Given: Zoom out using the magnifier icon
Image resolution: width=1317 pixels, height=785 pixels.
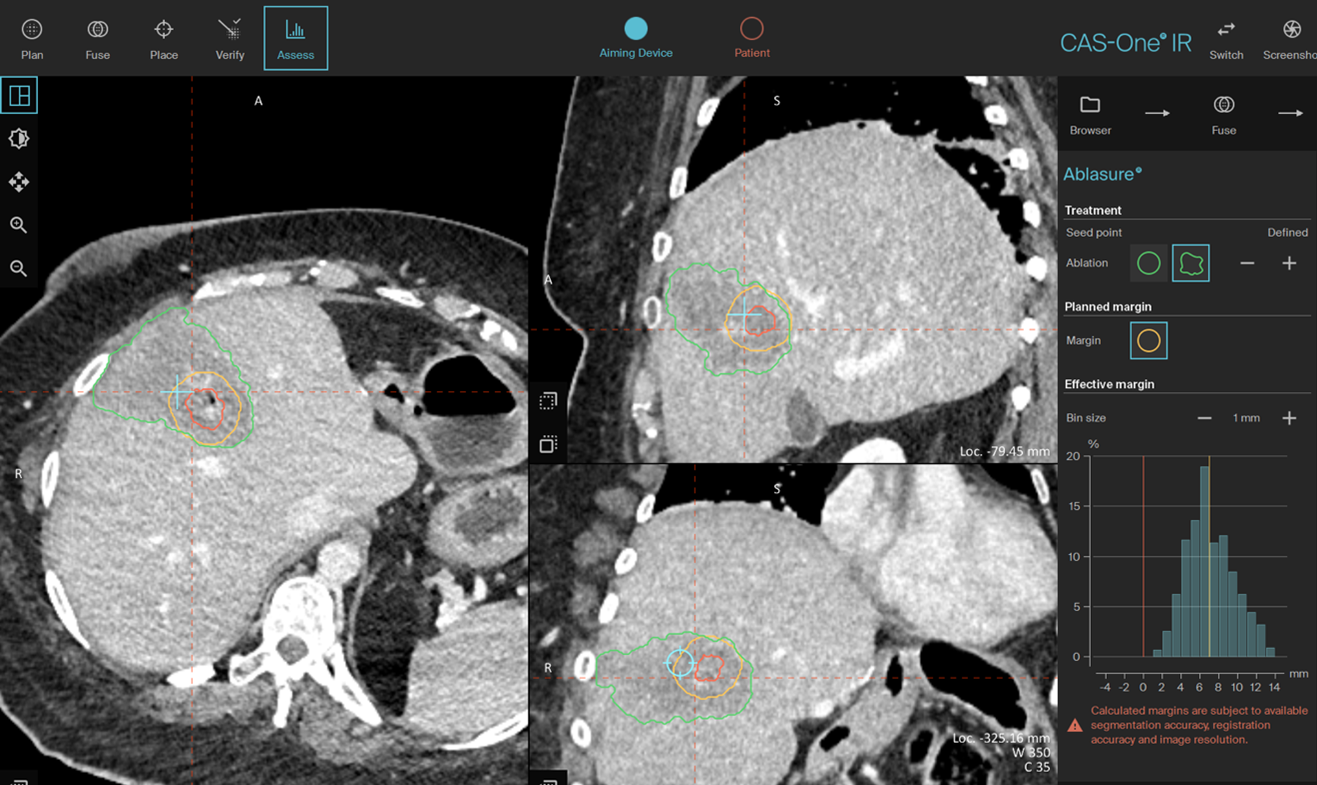Looking at the screenshot, I should 20,268.
